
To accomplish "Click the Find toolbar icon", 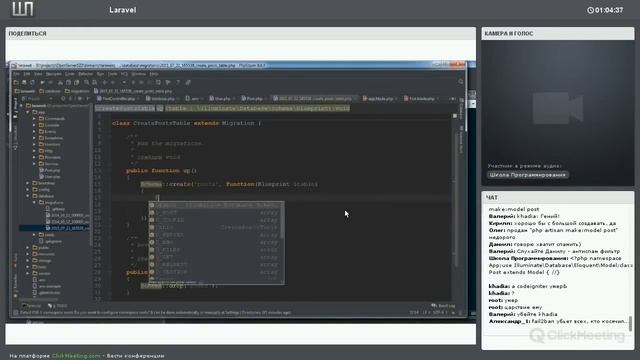I will 87,82.
